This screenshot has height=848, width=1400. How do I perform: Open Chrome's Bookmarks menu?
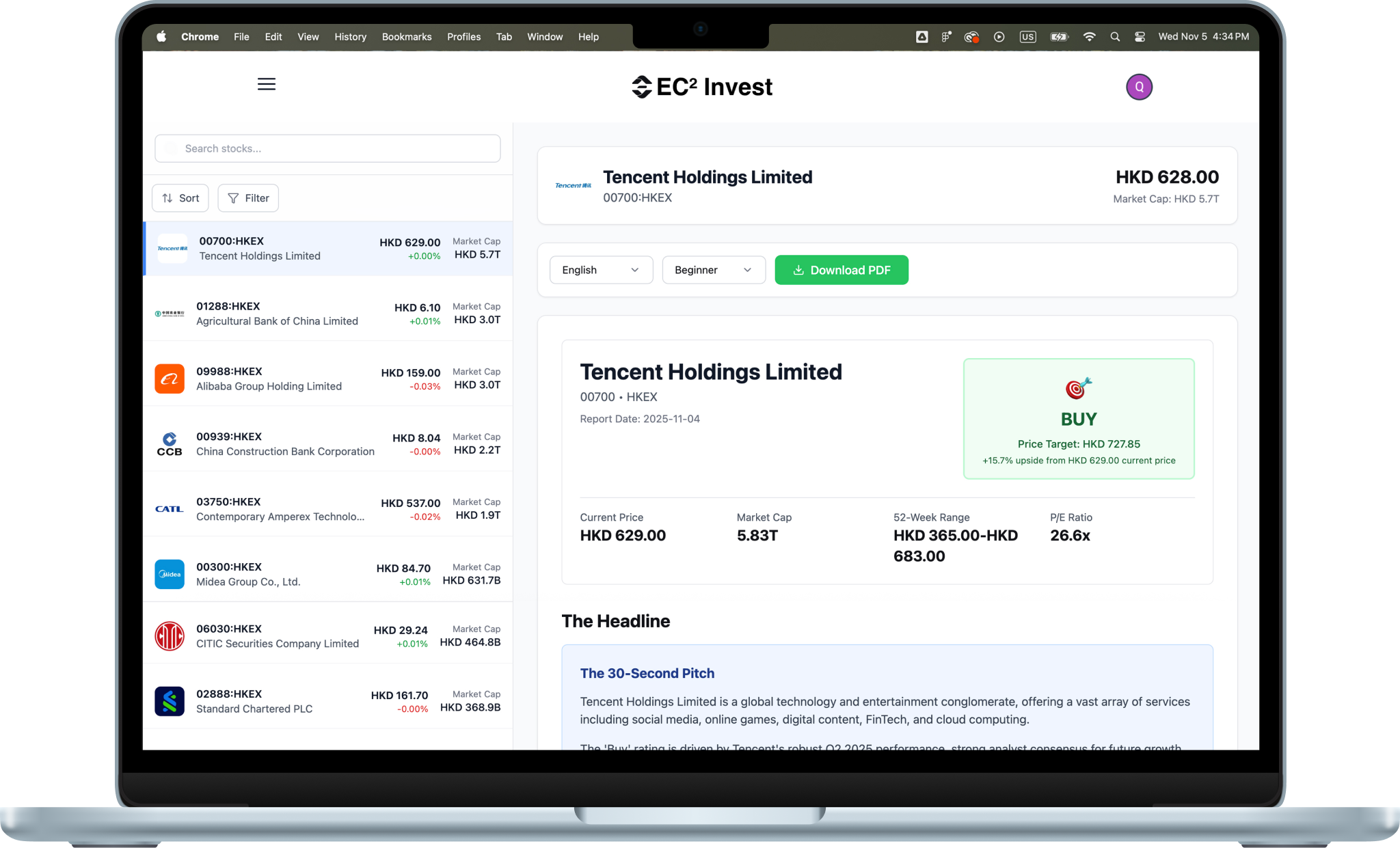(x=407, y=37)
